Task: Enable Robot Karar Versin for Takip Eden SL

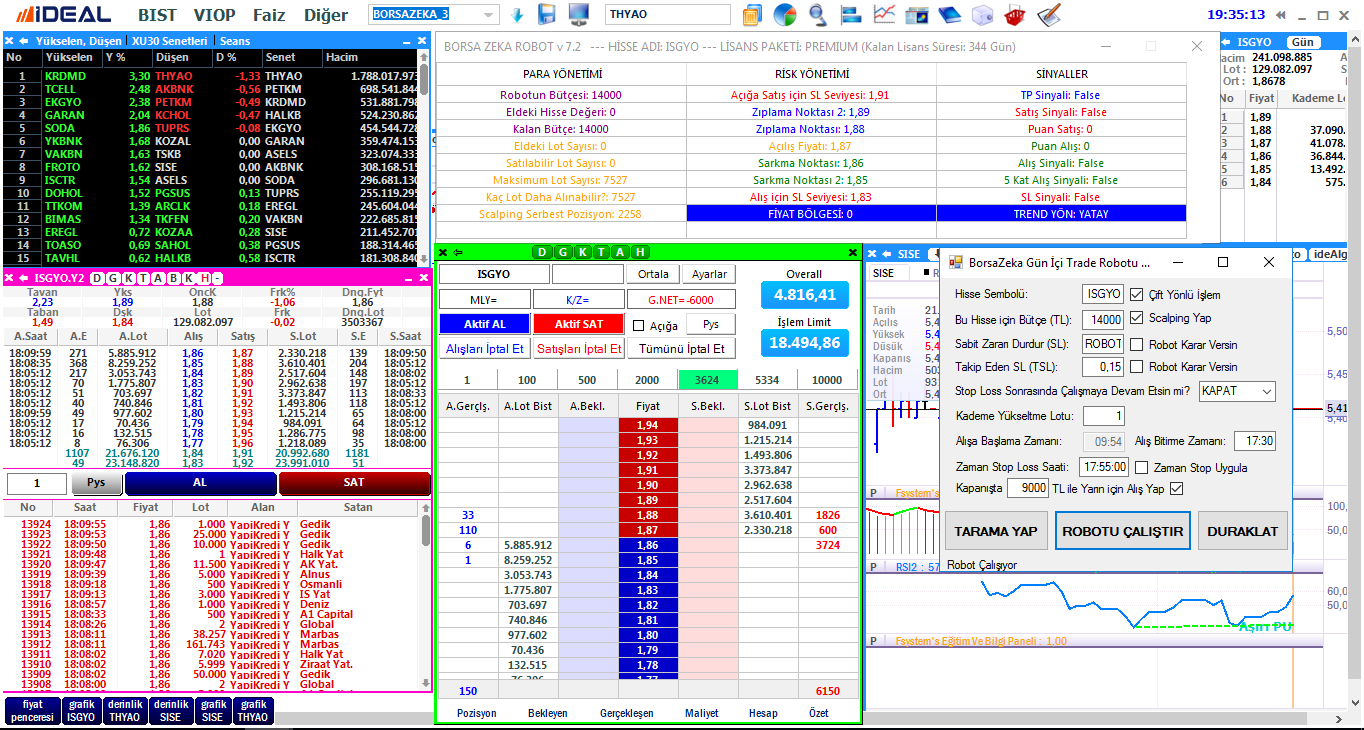Action: pos(1136,367)
